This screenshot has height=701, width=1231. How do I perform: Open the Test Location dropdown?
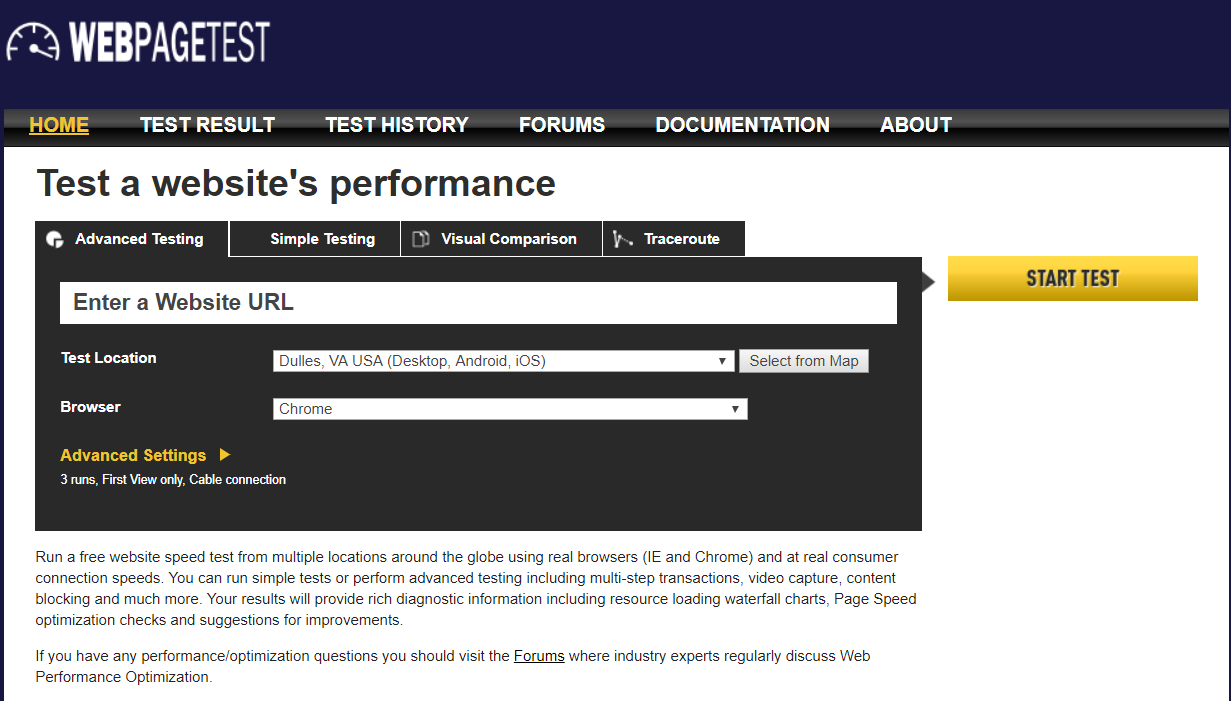[504, 361]
